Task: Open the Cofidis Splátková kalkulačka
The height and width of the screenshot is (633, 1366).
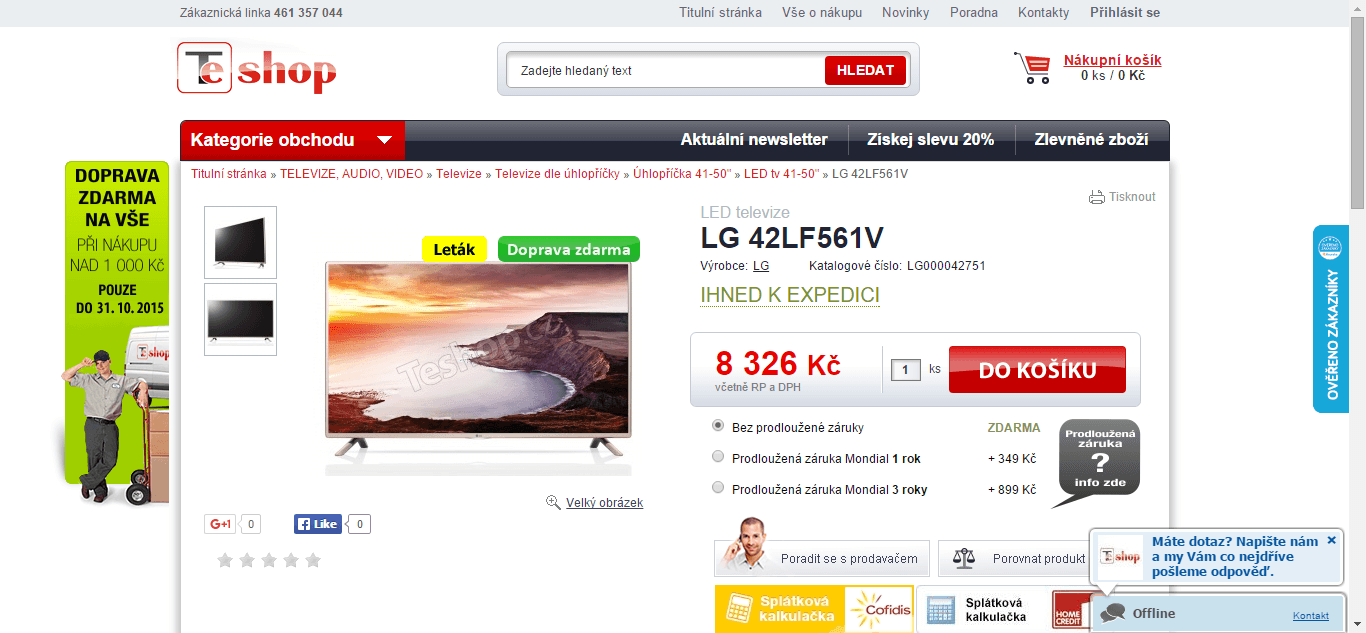Action: click(814, 609)
